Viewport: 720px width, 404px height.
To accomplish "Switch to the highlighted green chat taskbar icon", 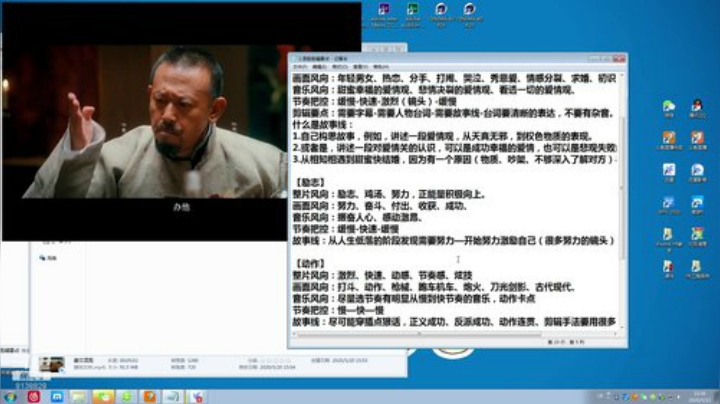I will point(103,397).
